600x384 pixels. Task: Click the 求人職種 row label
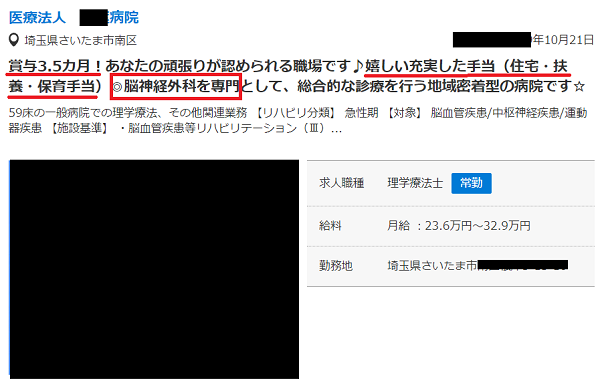click(341, 183)
